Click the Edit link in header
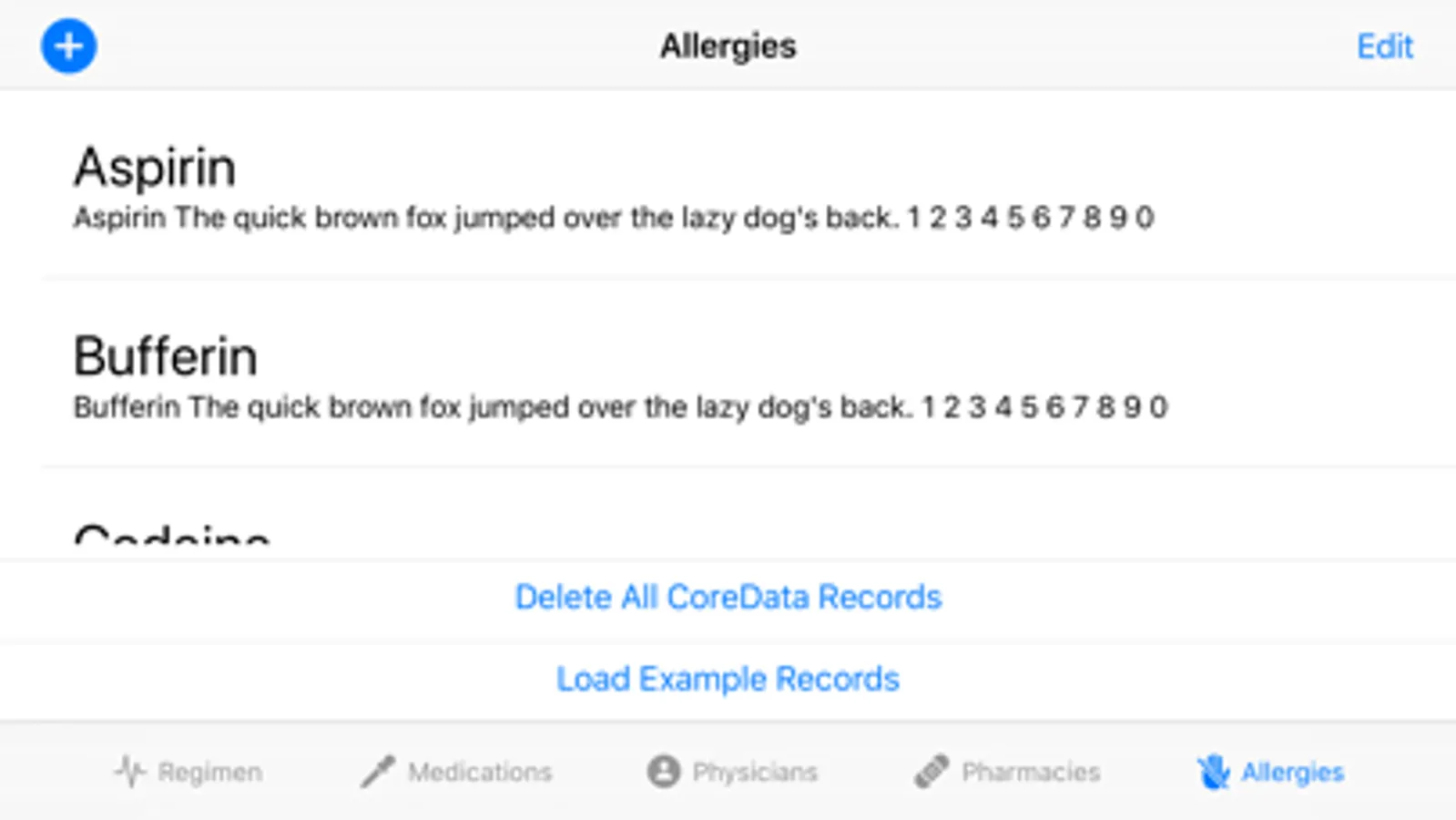 1384,46
